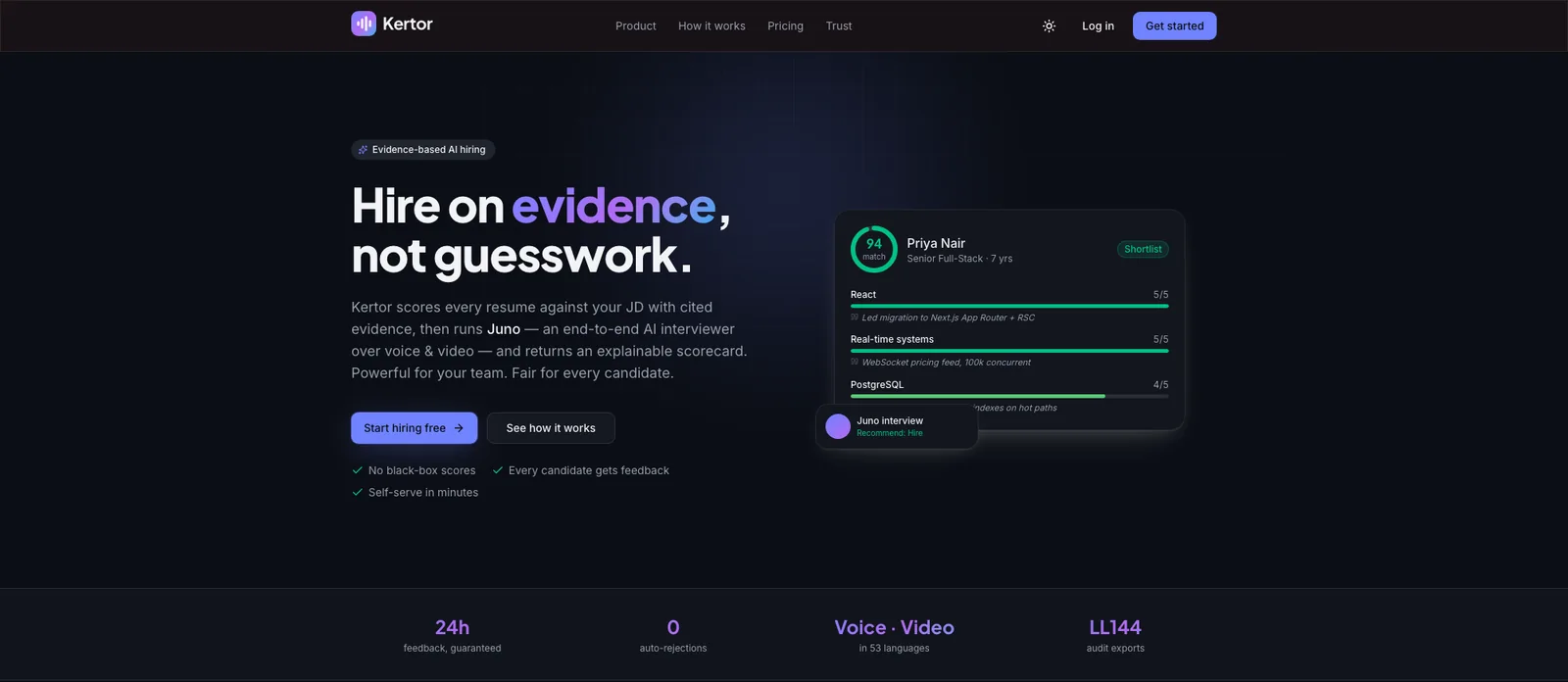
Task: Click the Evidence-based AI hiring label
Action: (428, 150)
